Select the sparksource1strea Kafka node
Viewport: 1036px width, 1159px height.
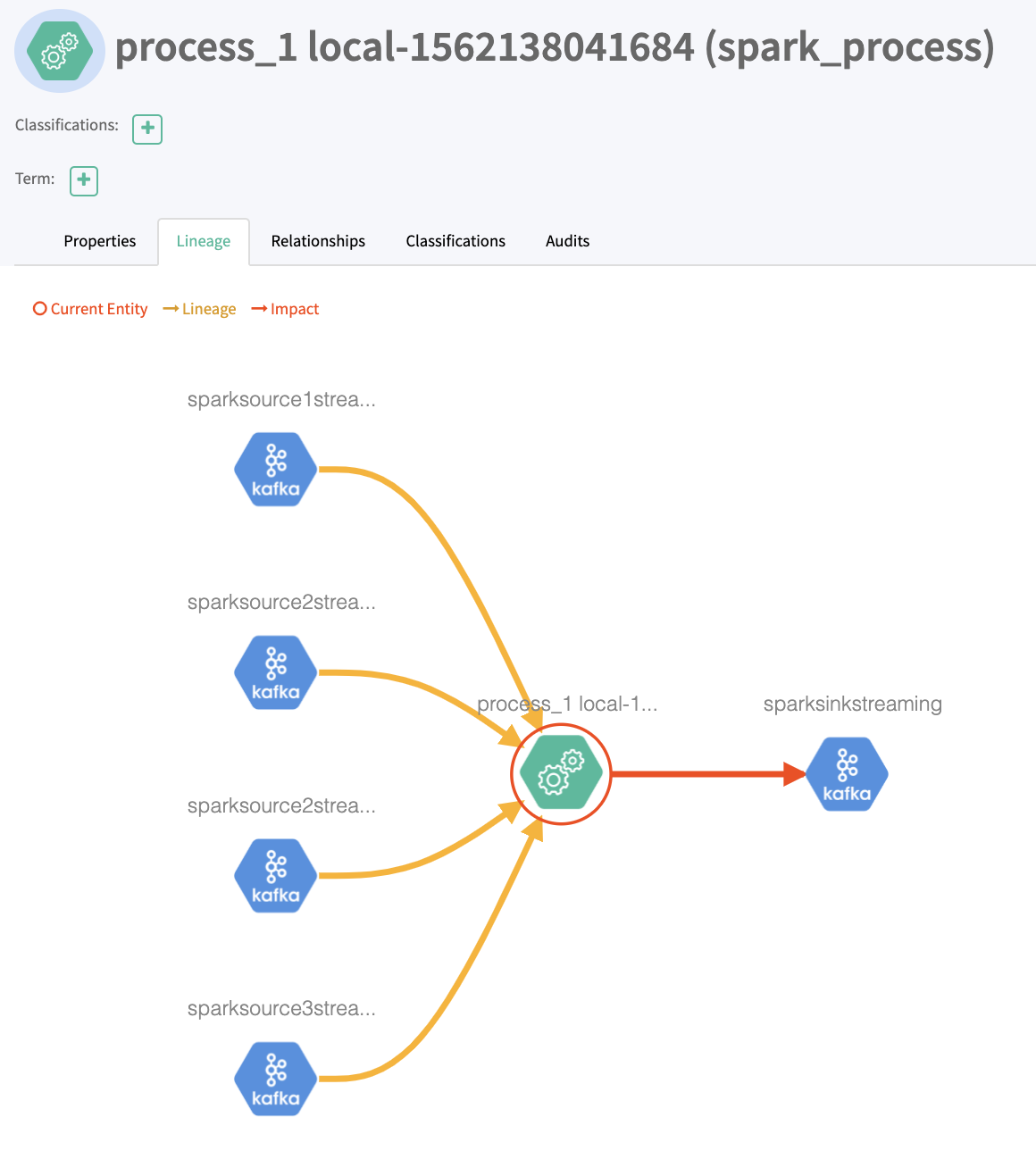pyautogui.click(x=275, y=469)
